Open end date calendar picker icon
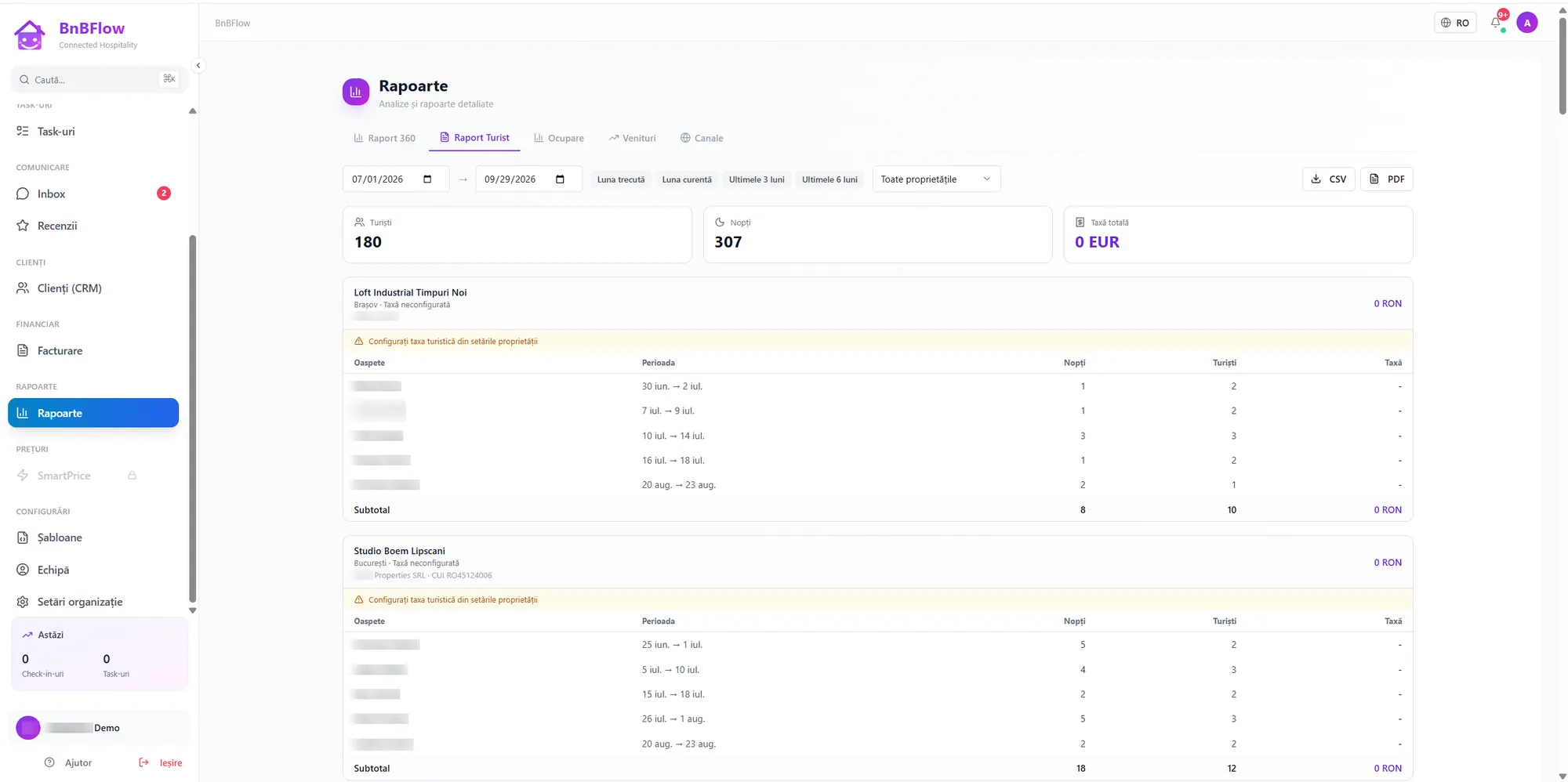 tap(560, 179)
